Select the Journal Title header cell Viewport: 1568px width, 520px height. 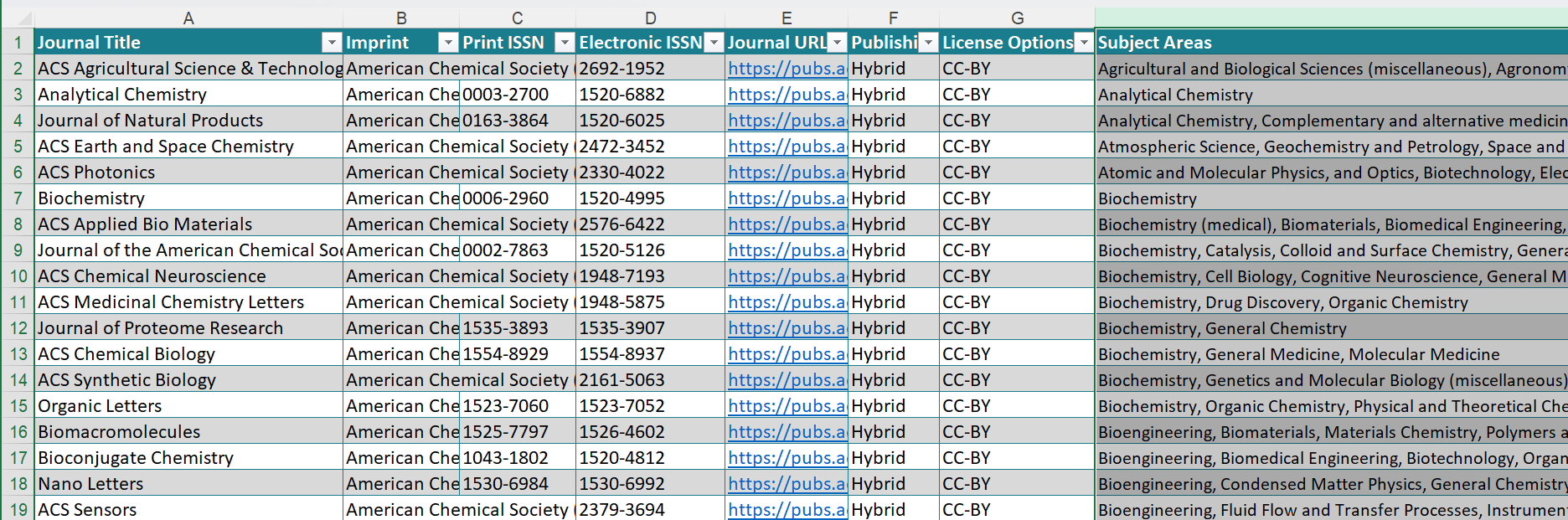(188, 43)
